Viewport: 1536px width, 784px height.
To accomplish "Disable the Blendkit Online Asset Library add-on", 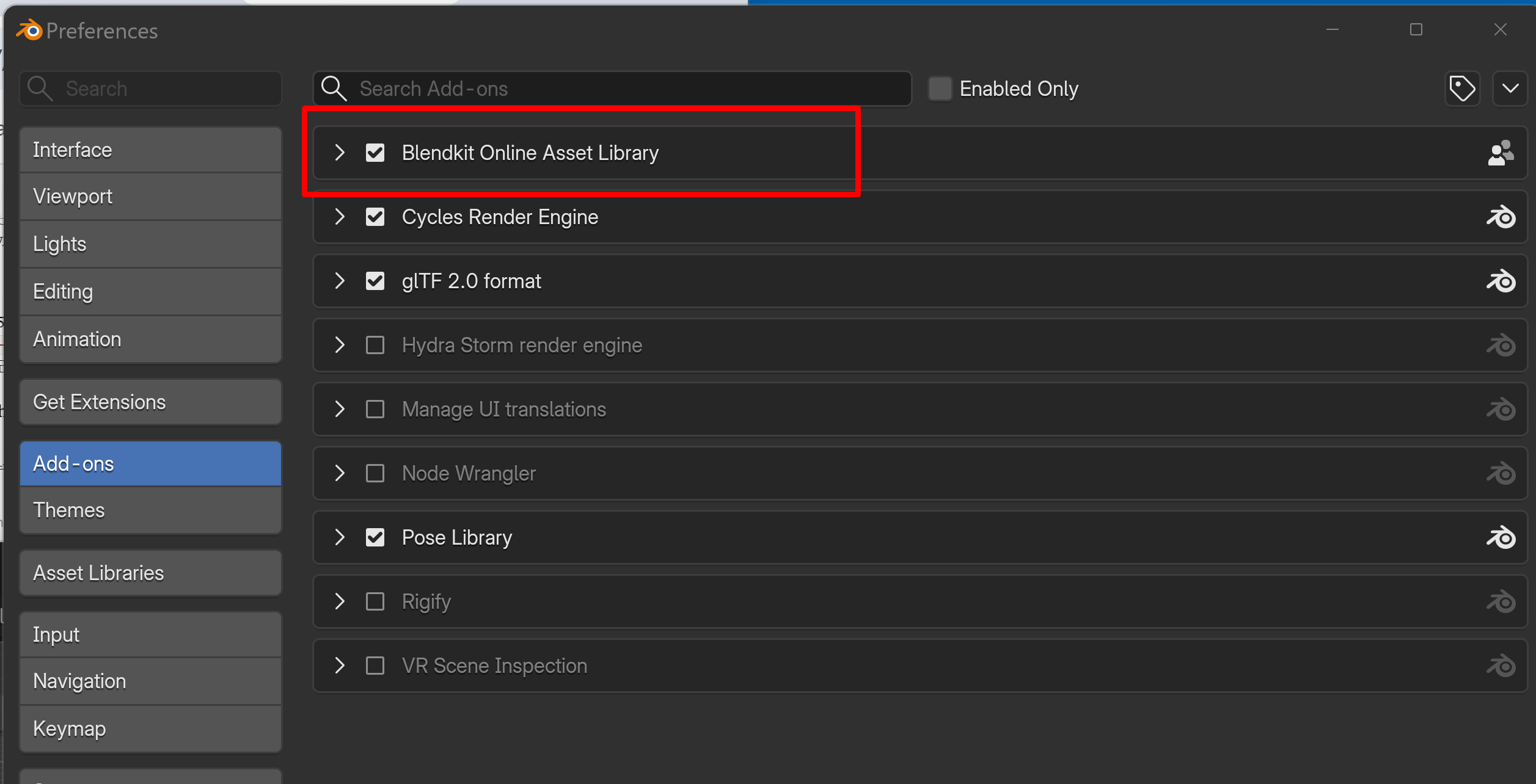I will 375,153.
